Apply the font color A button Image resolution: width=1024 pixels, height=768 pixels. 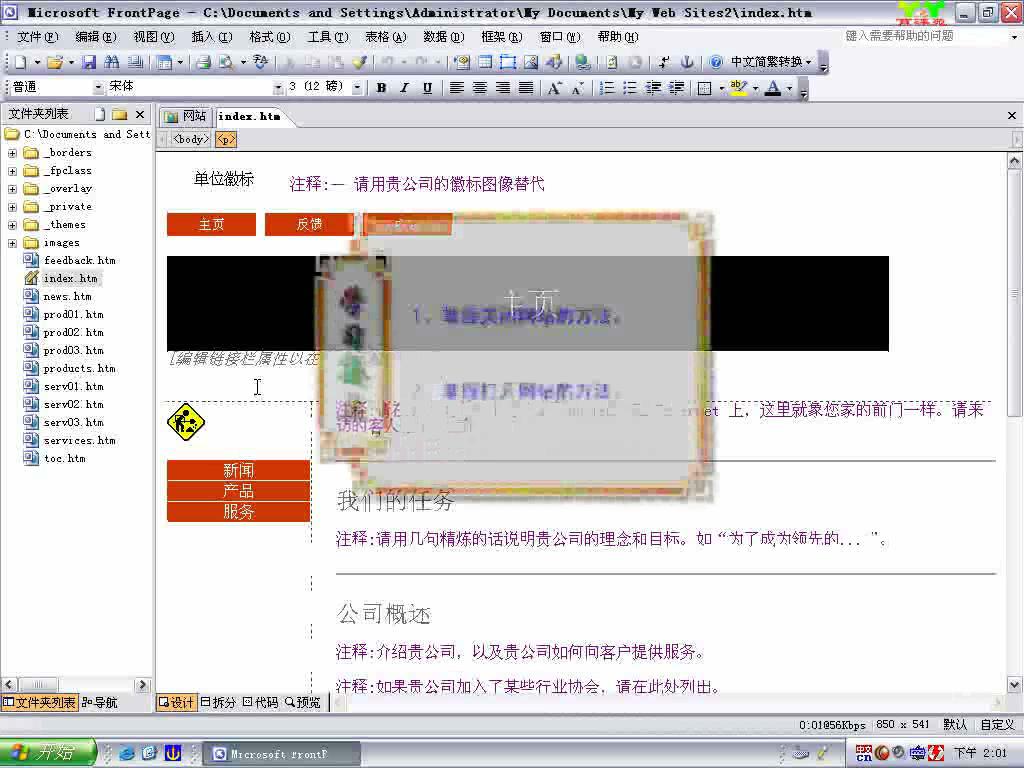pyautogui.click(x=773, y=88)
